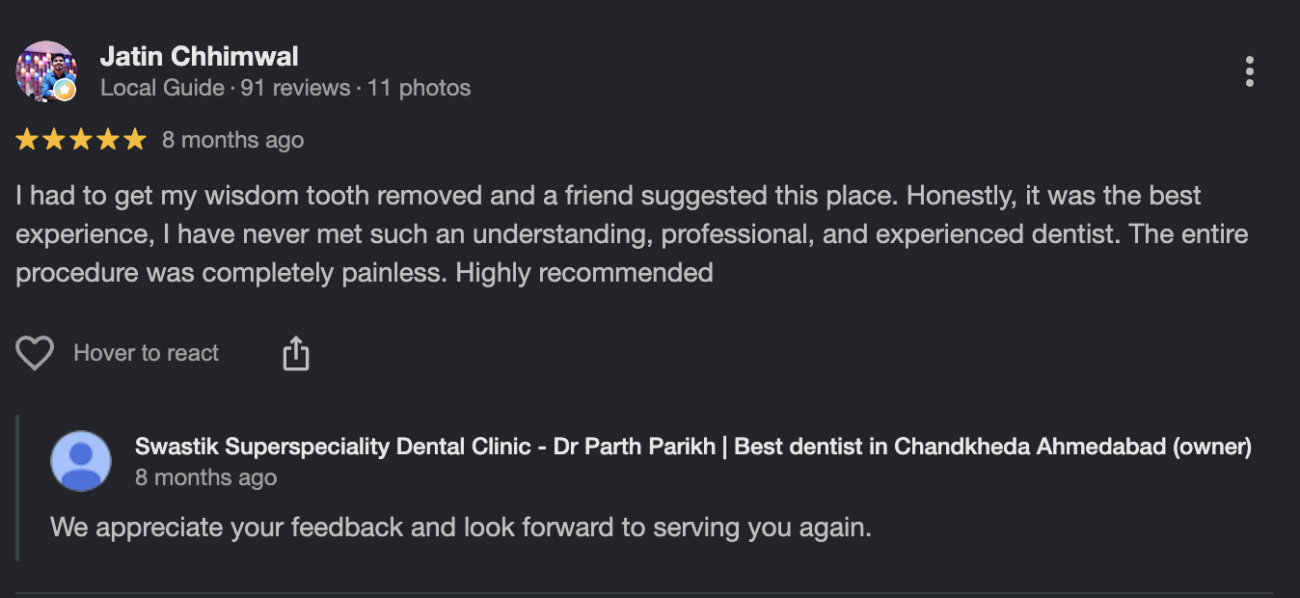Share this review using the share icon

point(296,353)
